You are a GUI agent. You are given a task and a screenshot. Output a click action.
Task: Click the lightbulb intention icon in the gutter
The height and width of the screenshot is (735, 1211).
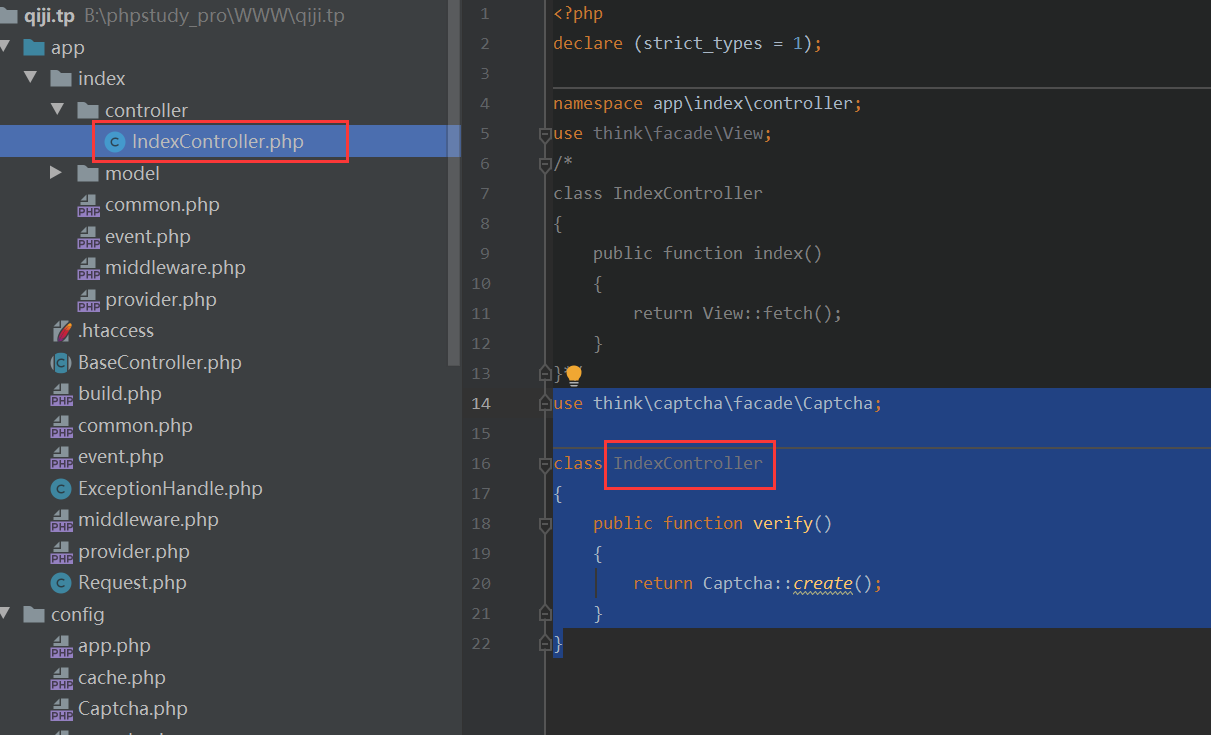point(573,375)
